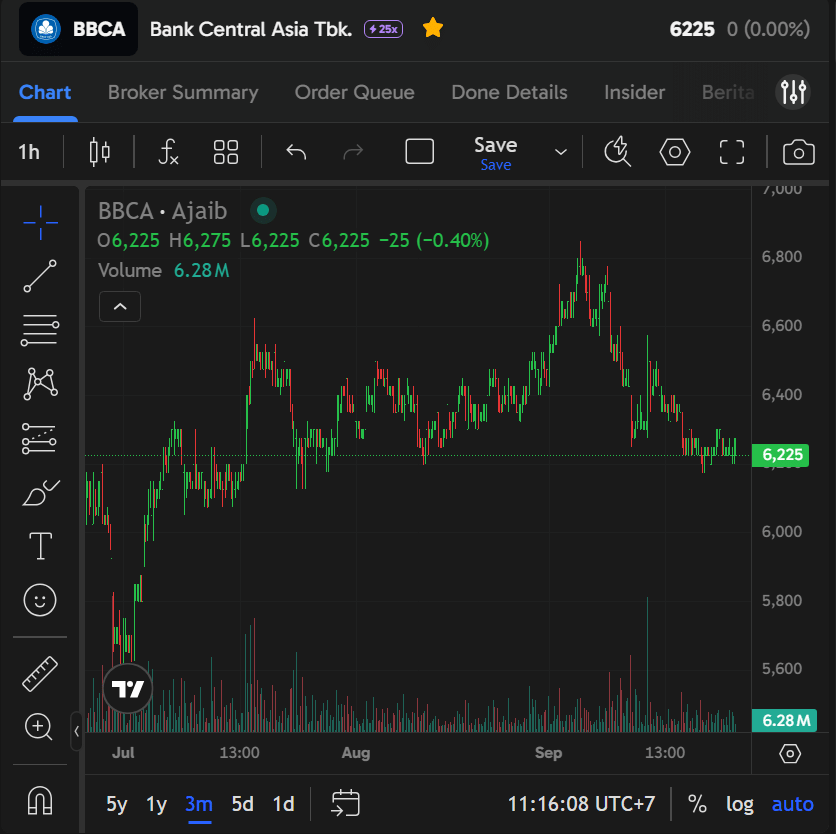Viewport: 836px width, 834px height.
Task: Select the crosshair cursor tool
Action: click(41, 222)
